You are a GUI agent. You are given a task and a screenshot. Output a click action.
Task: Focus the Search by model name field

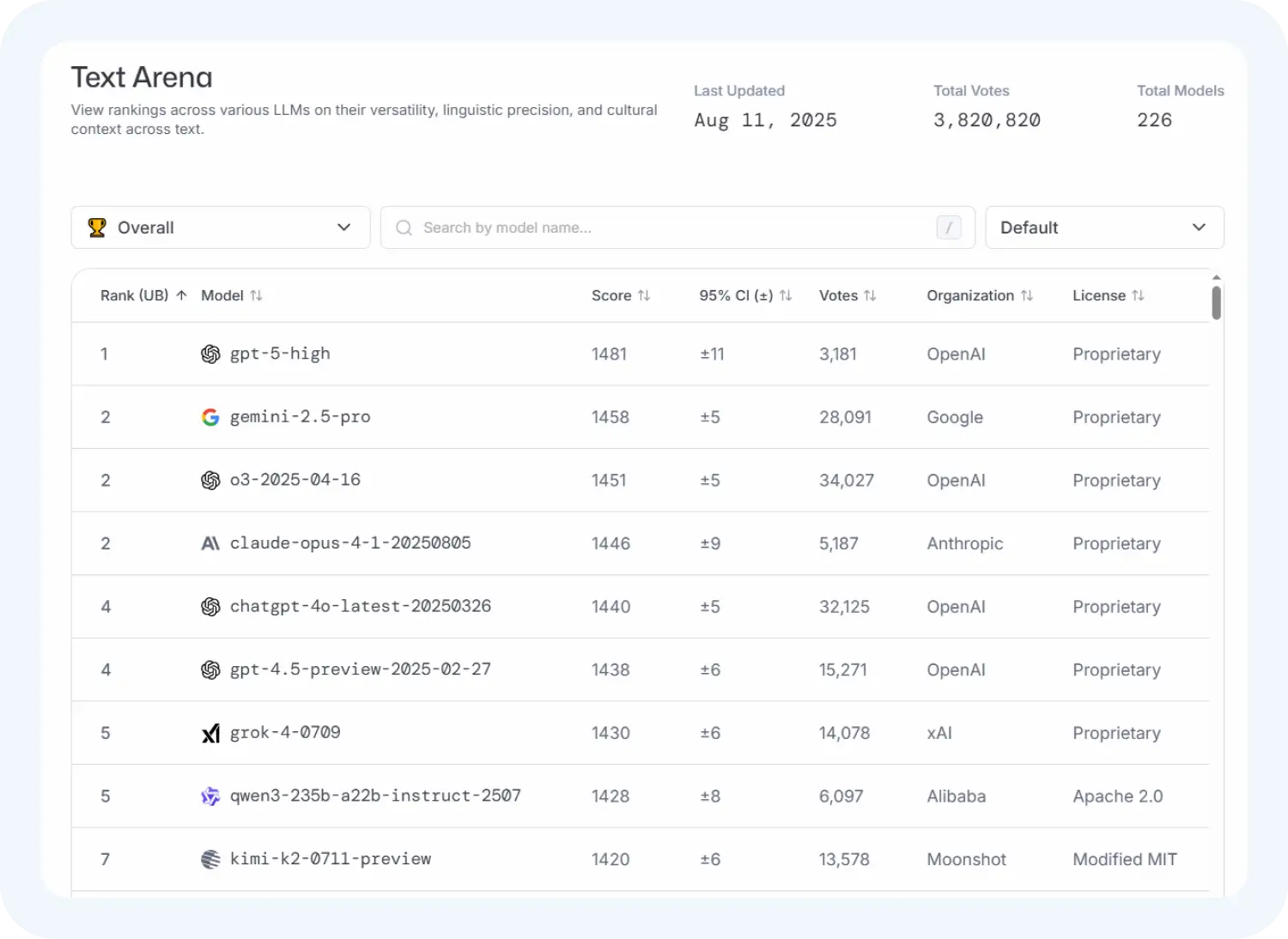[677, 227]
